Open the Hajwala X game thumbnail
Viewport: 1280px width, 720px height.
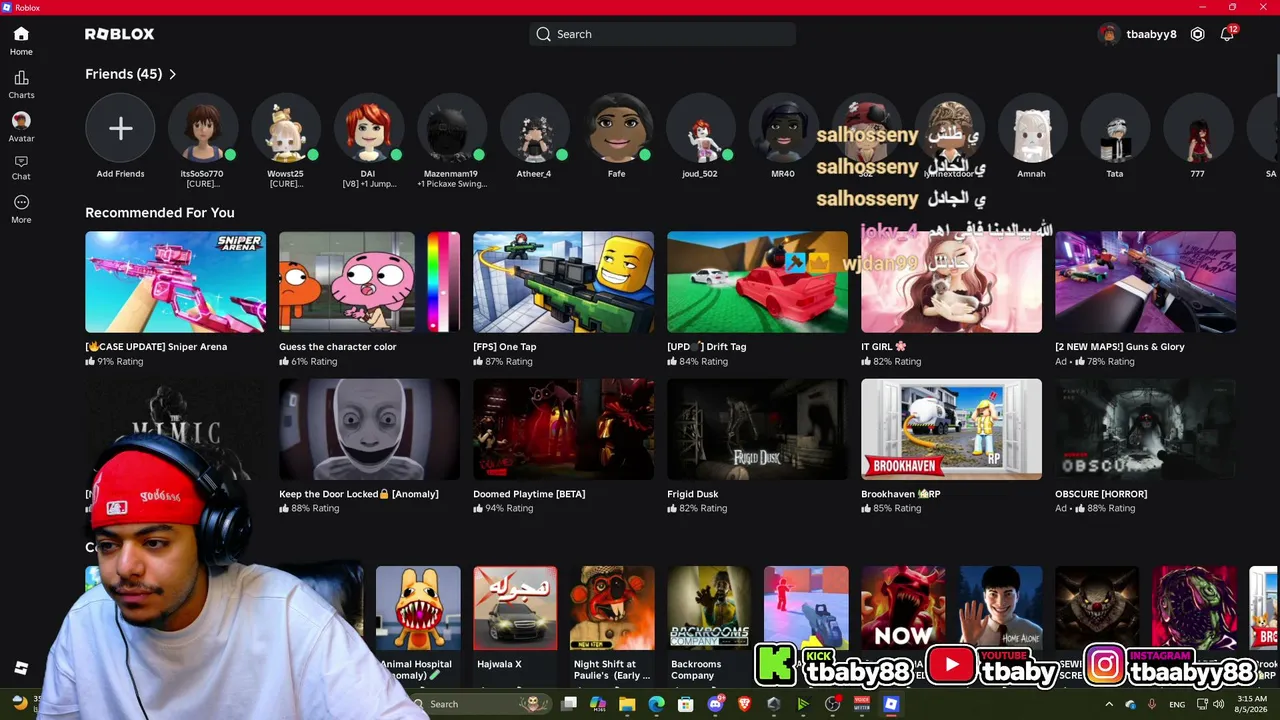515,609
